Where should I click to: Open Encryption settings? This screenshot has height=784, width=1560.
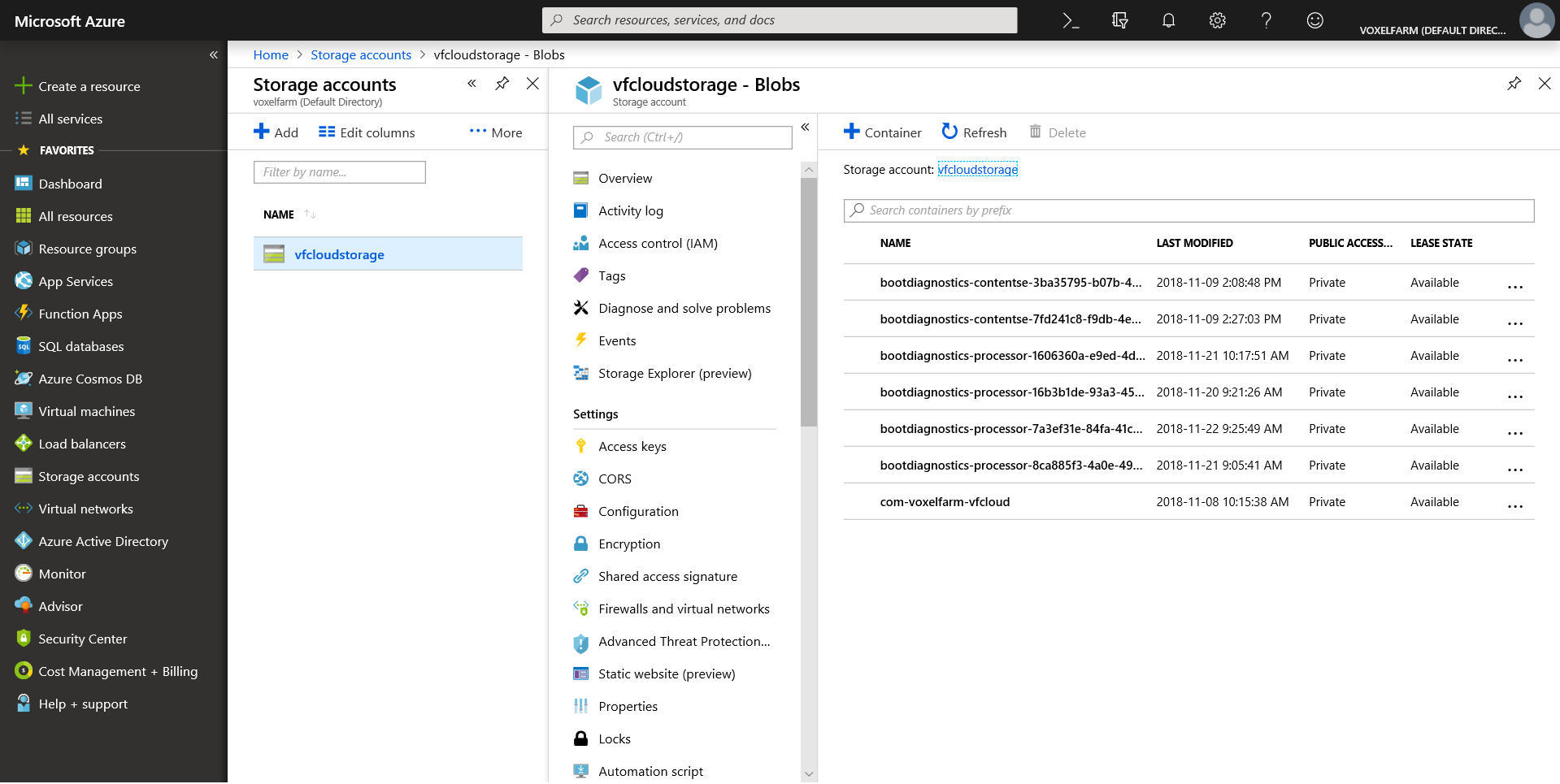(629, 544)
